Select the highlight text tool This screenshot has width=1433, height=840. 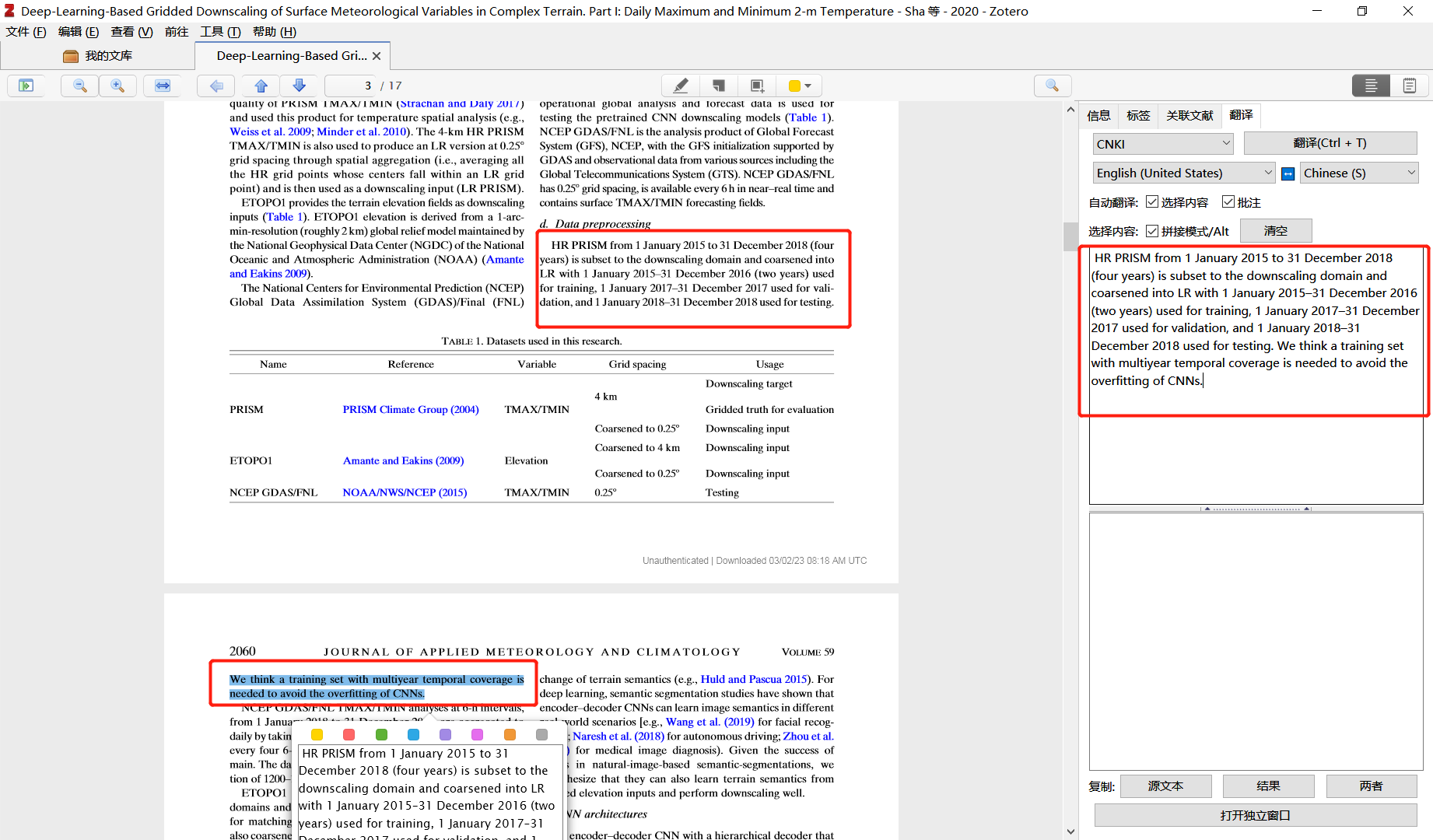681,86
